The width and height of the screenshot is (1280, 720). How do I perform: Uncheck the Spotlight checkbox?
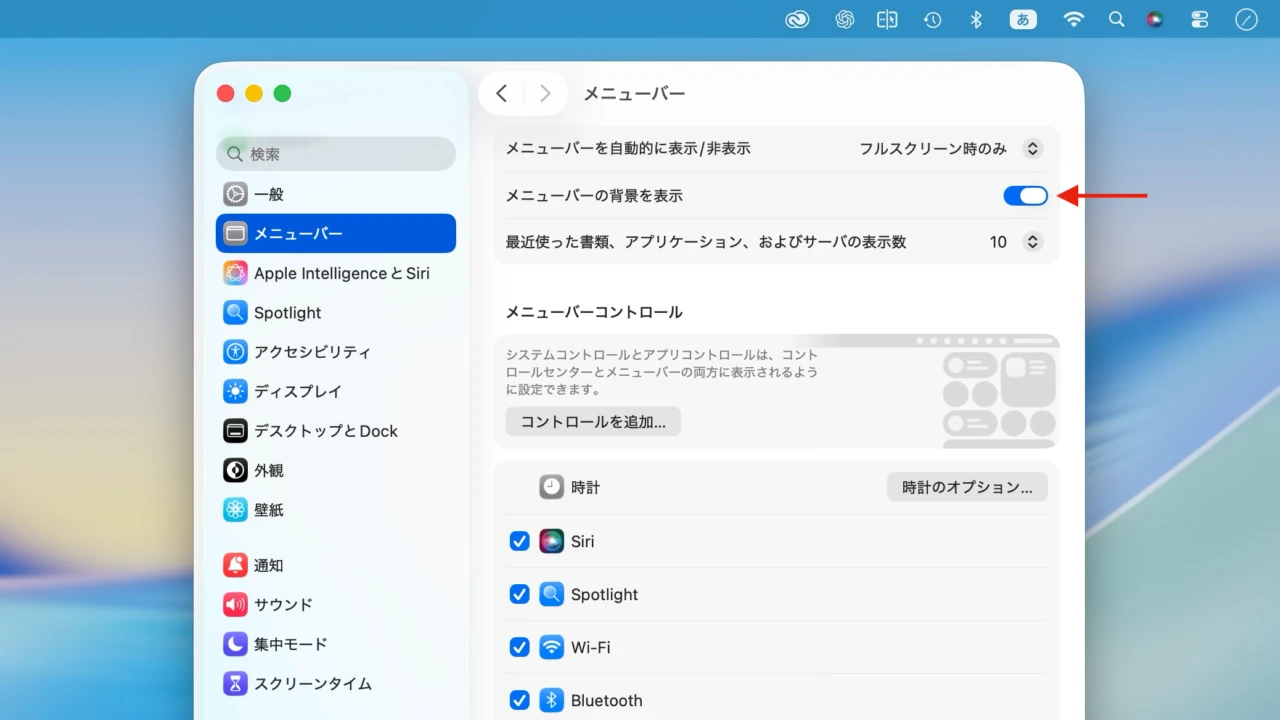520,594
